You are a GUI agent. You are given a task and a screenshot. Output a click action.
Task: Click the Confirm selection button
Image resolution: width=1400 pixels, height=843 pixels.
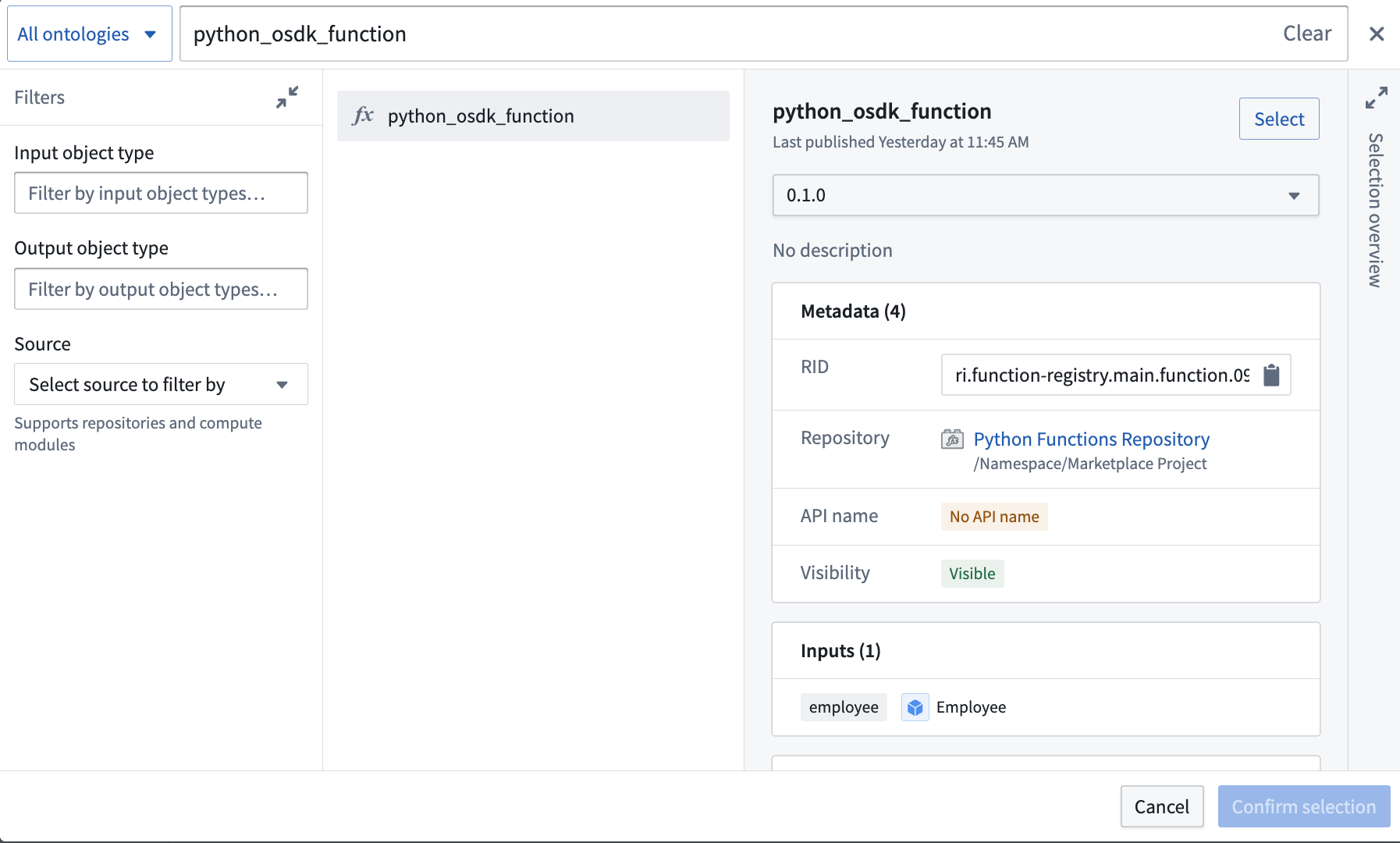[x=1303, y=806]
